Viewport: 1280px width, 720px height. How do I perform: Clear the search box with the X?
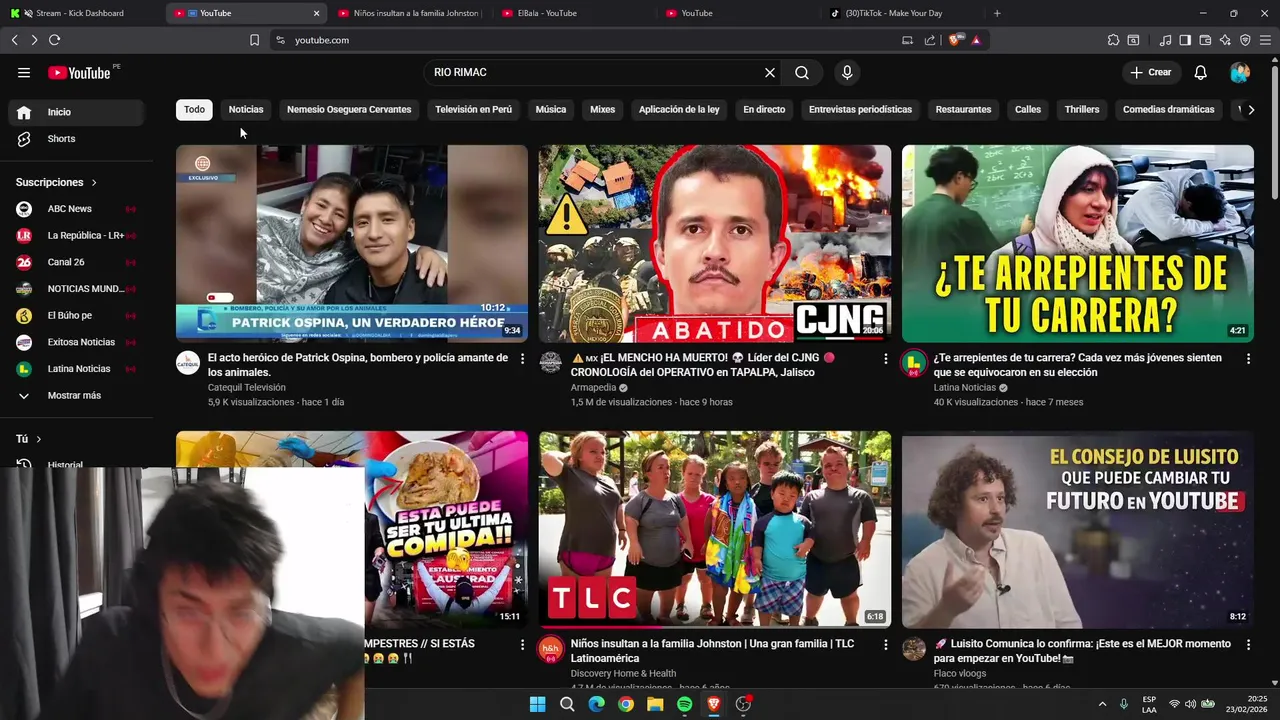770,72
